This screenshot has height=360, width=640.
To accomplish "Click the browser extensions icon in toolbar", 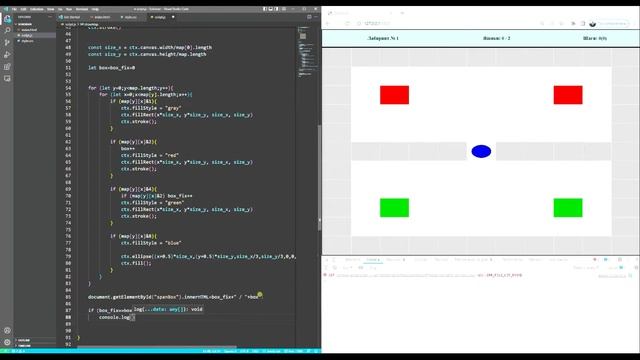I will (x=573, y=24).
